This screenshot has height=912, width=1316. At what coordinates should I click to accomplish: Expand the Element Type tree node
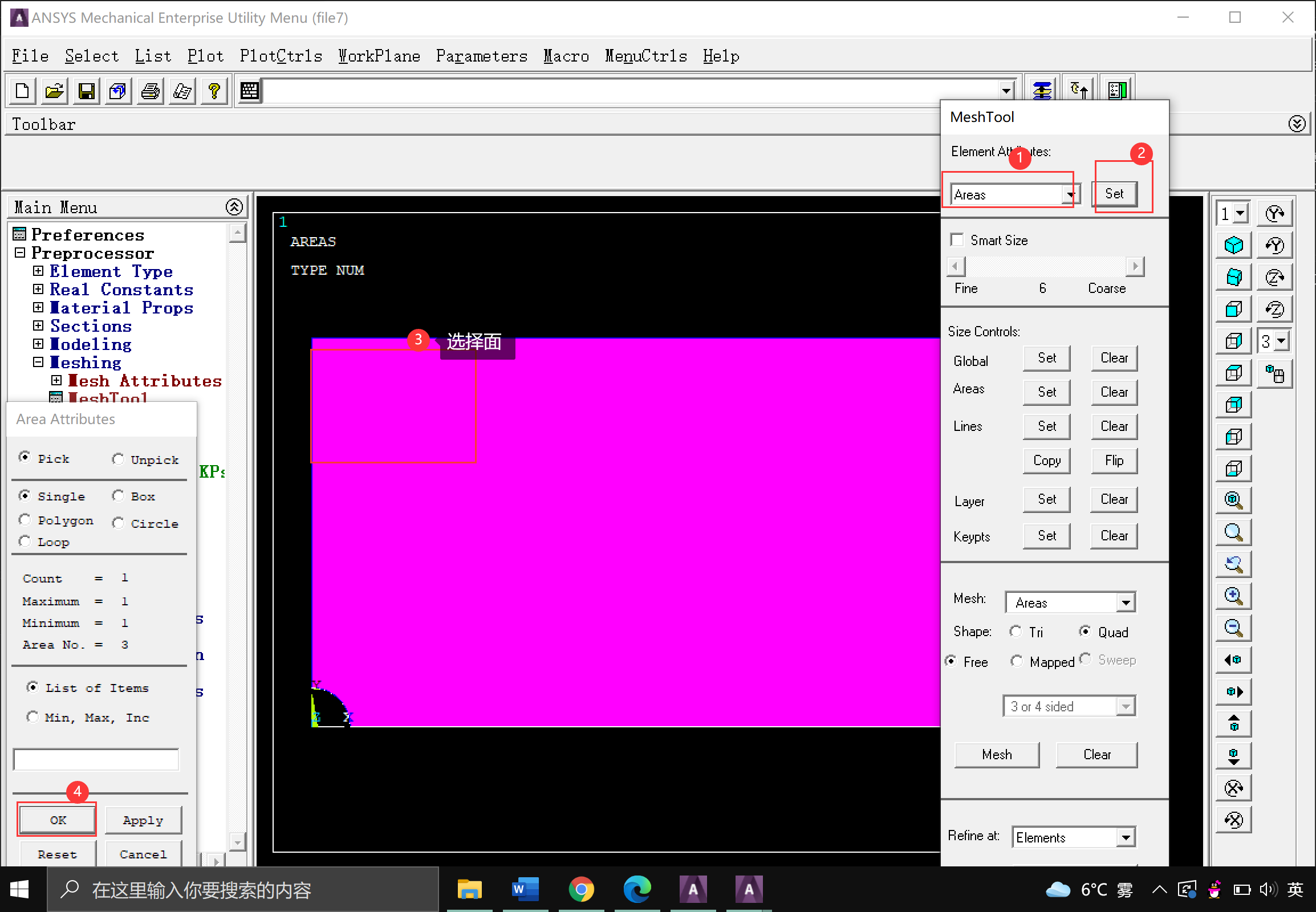38,271
